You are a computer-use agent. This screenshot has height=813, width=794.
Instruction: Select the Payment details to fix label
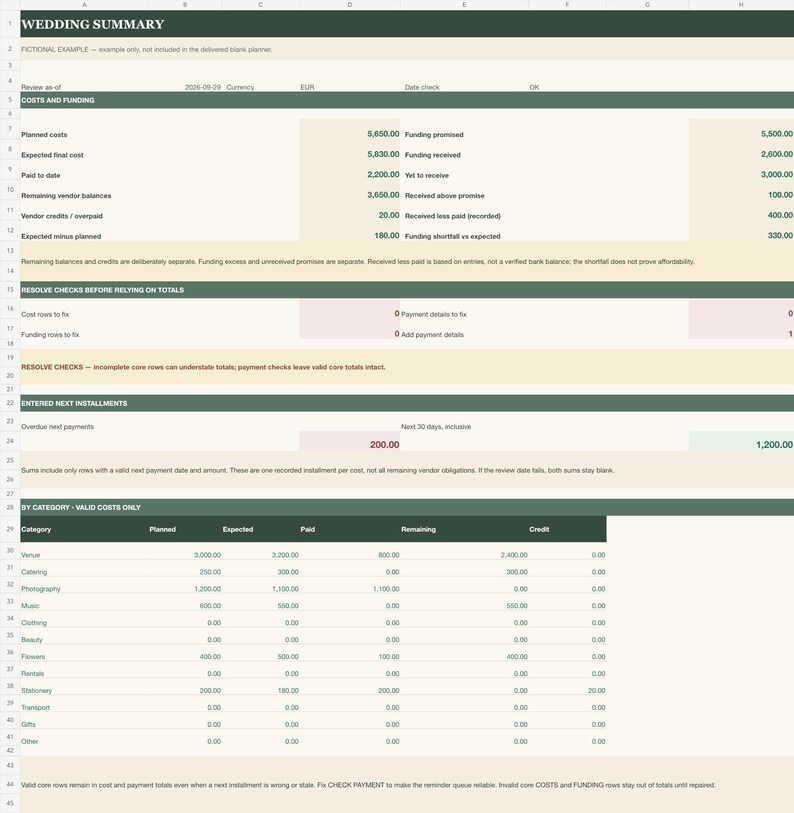(x=434, y=314)
